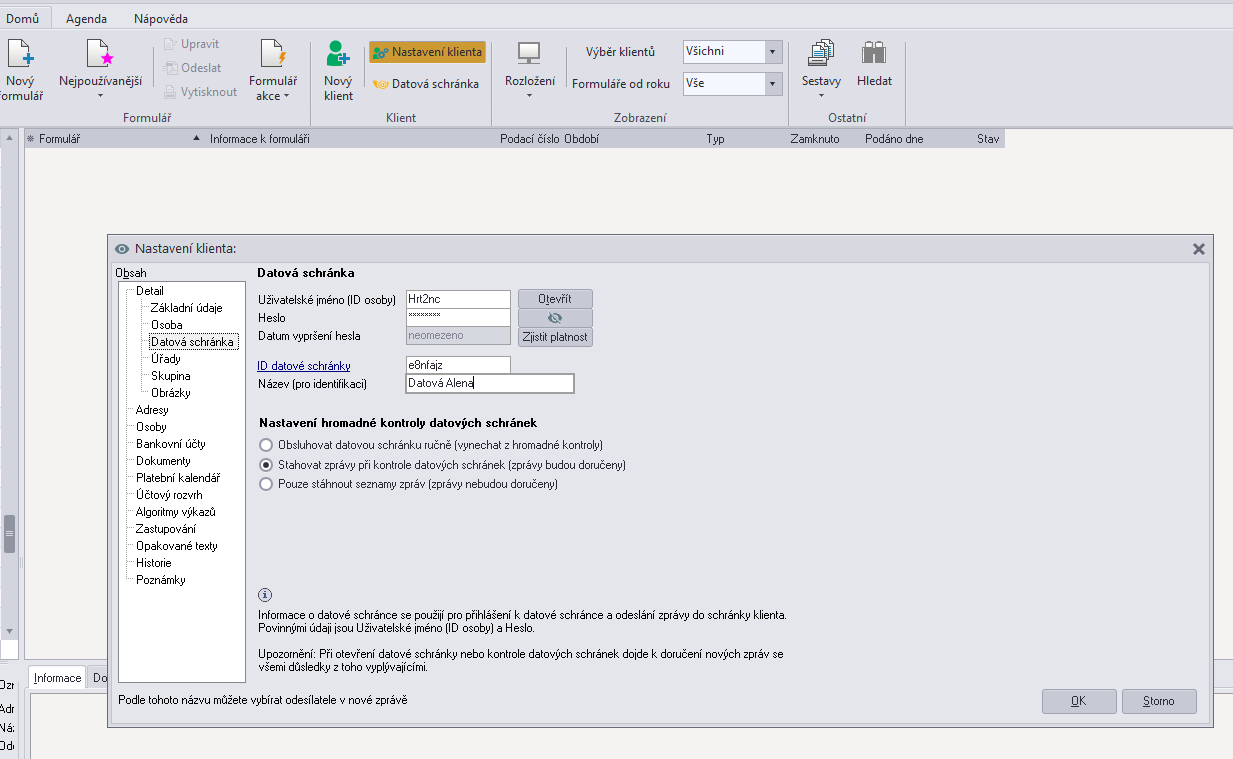Expand the Výběr klientů dropdown

coord(772,52)
